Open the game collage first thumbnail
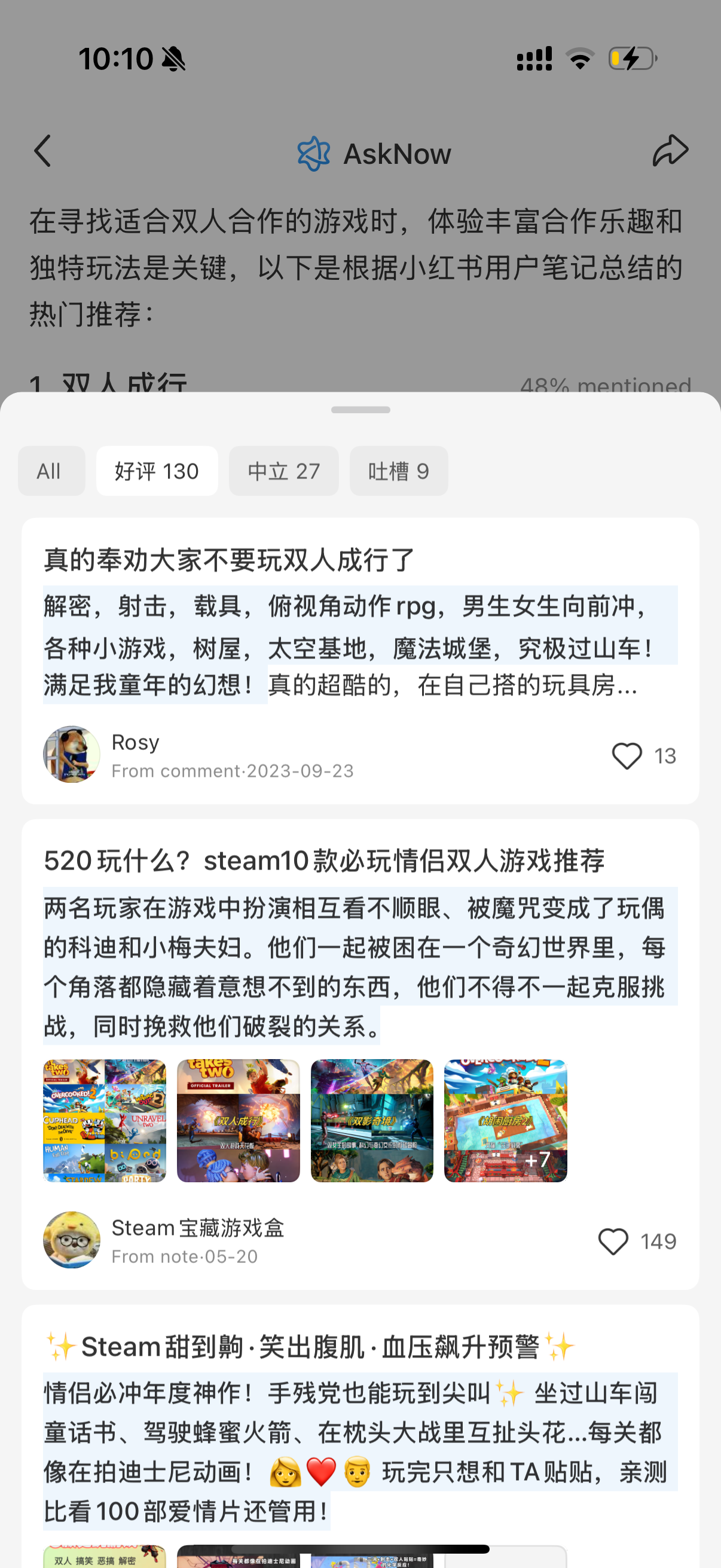 pos(105,1121)
